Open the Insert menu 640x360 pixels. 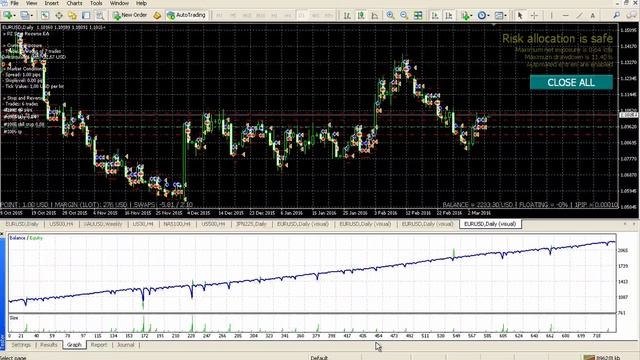point(51,3)
